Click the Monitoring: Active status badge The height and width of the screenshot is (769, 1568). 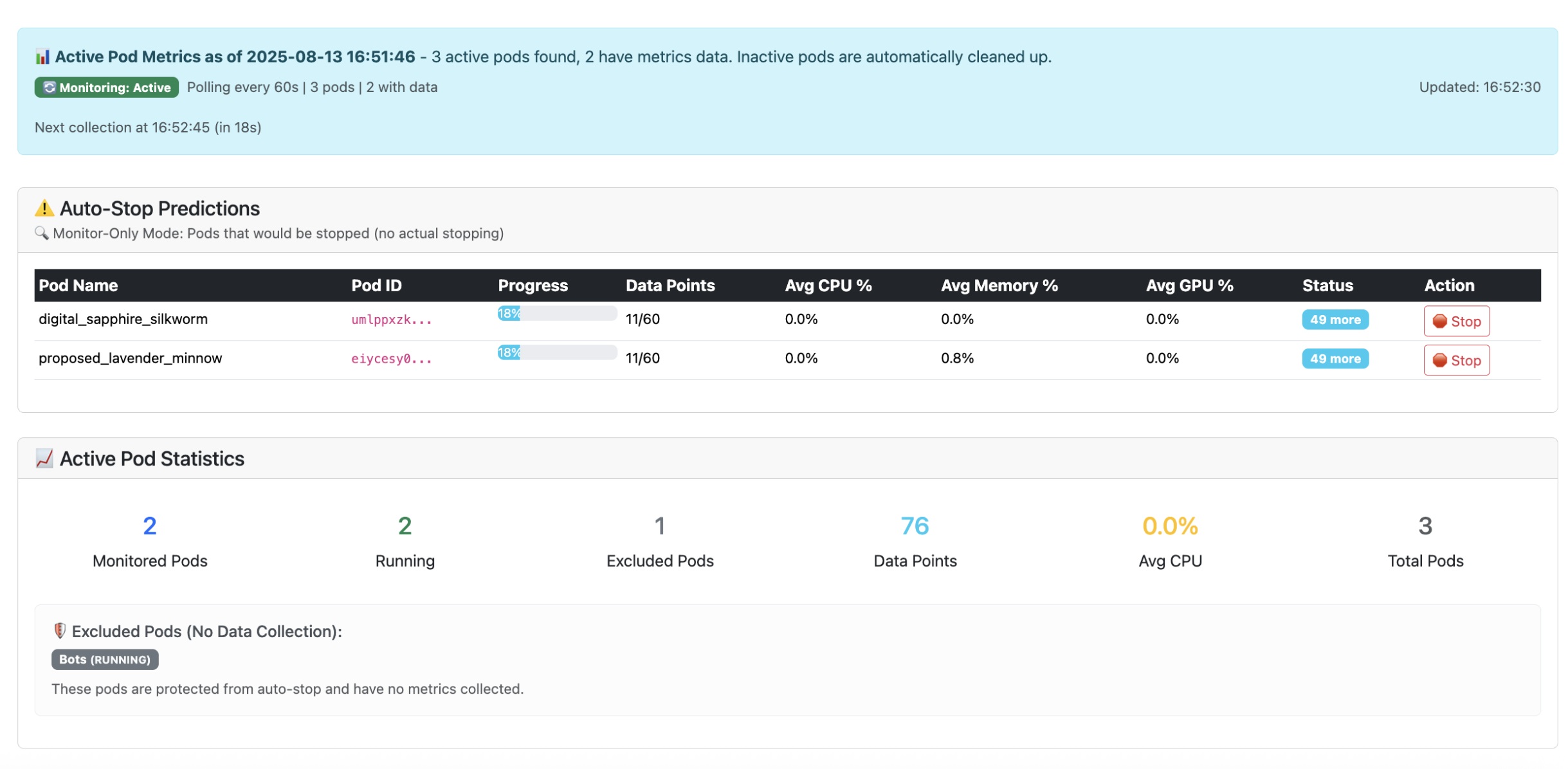(x=107, y=87)
